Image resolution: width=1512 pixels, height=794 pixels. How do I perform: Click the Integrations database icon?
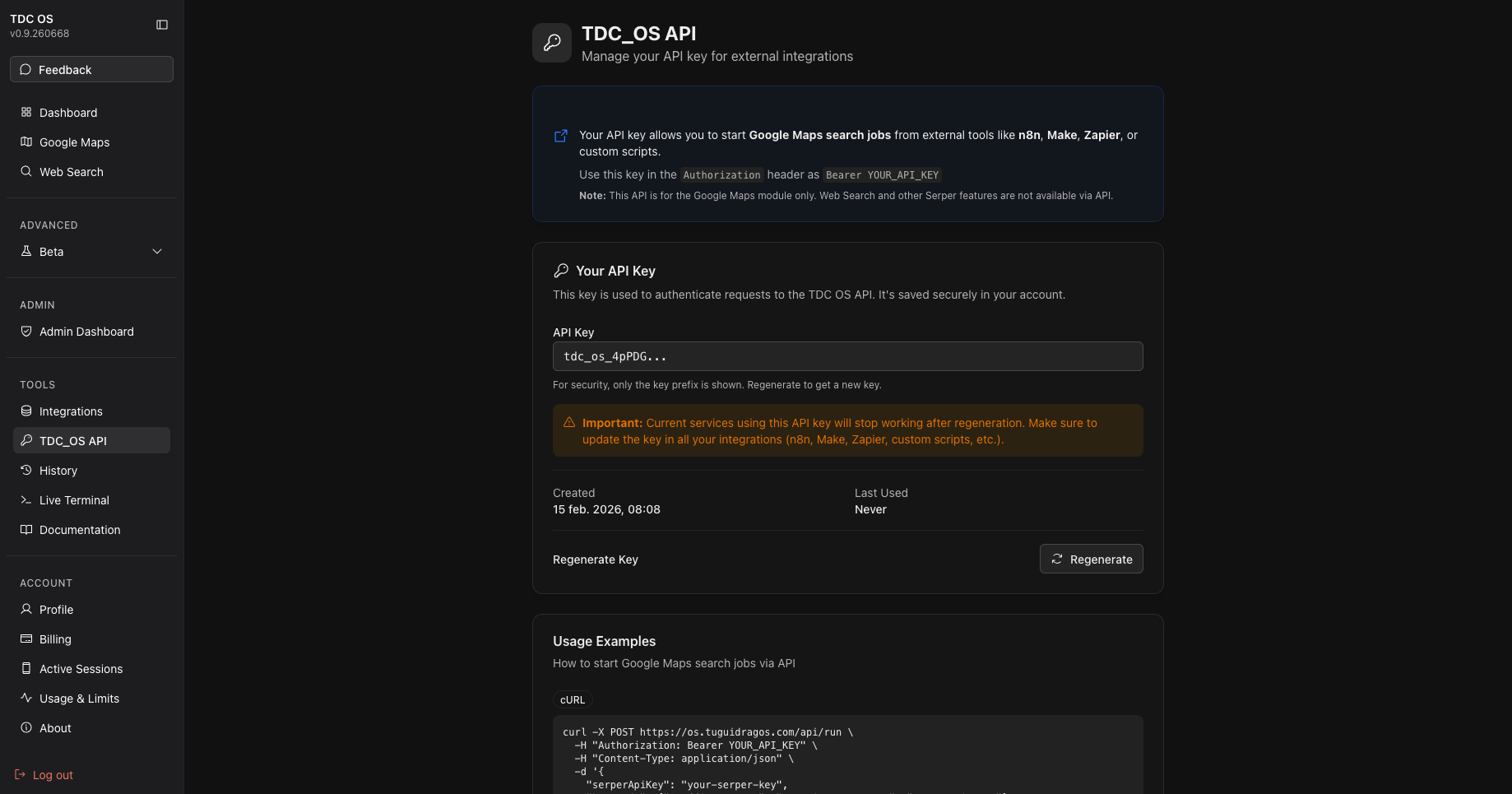[26, 411]
